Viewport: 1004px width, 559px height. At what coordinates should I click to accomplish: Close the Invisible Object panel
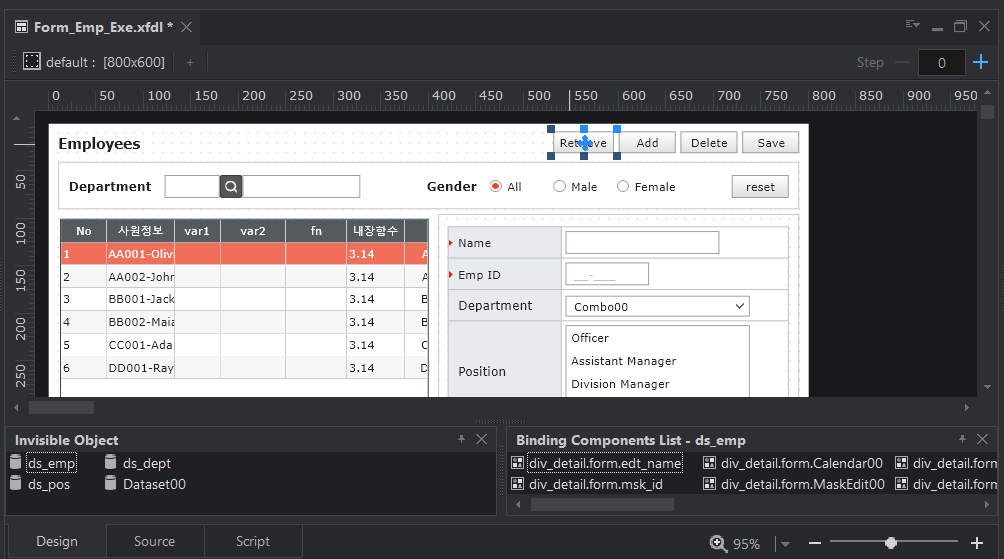pos(482,439)
